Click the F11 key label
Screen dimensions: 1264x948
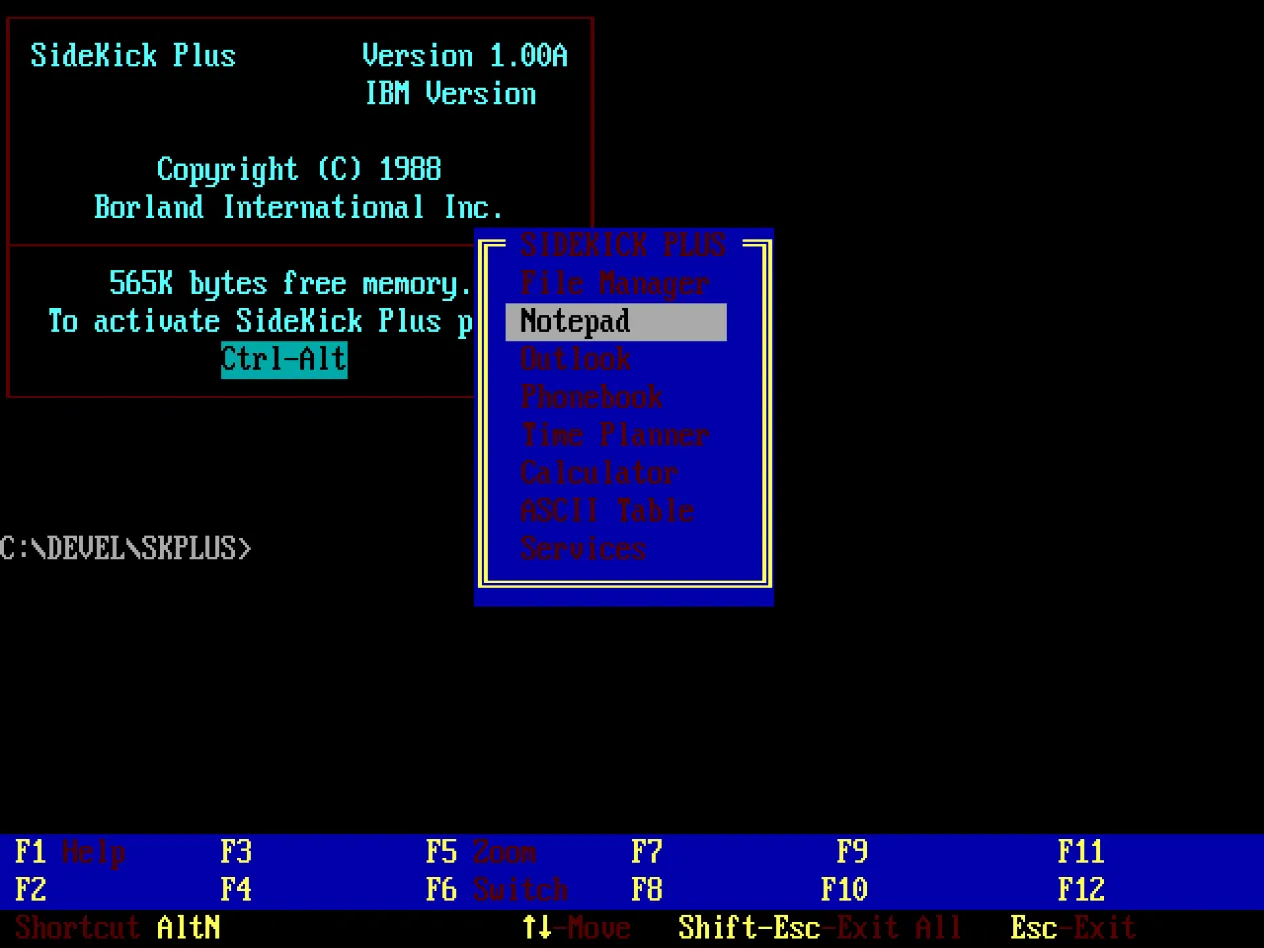[1081, 853]
